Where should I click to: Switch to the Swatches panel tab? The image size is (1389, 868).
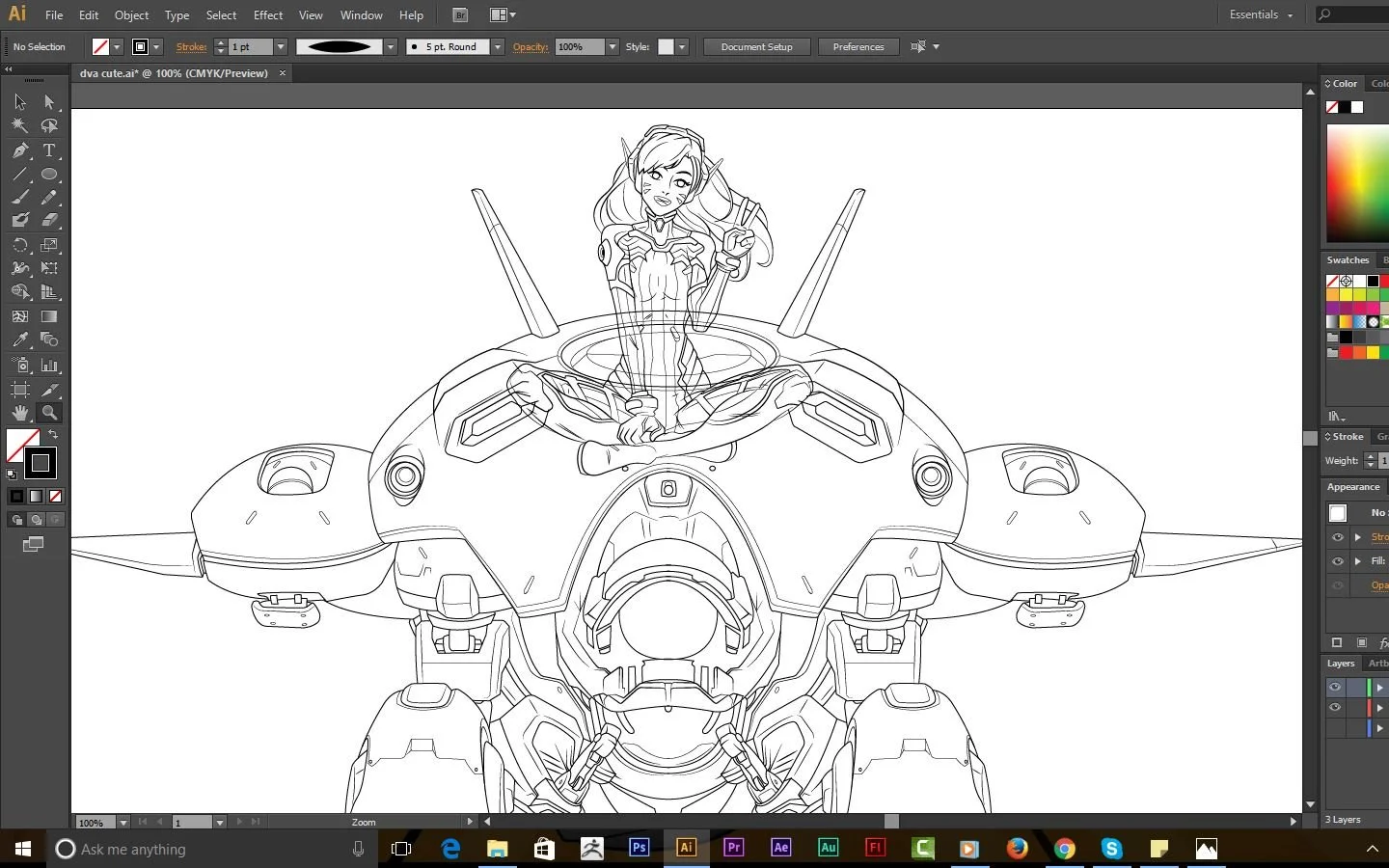pos(1348,260)
